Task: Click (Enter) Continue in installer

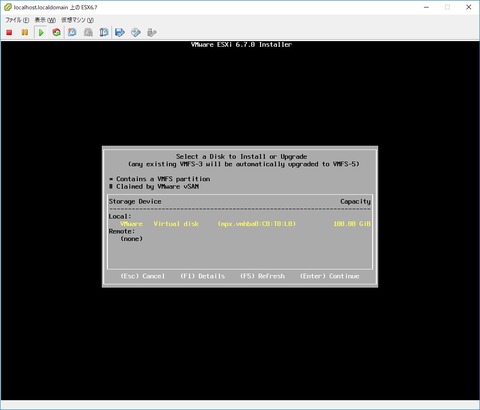Action: coord(329,276)
